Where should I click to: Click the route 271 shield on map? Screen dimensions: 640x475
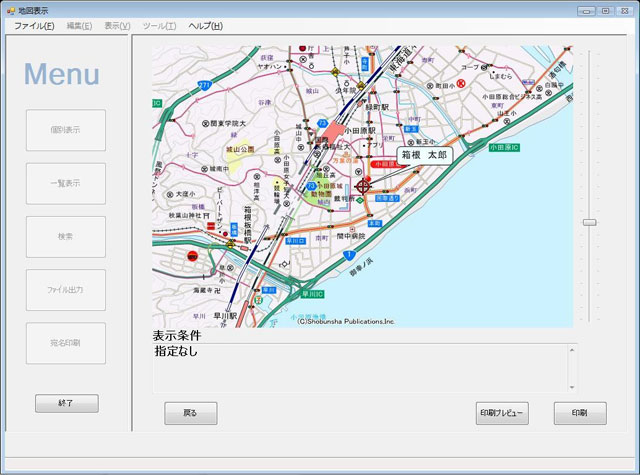(204, 85)
